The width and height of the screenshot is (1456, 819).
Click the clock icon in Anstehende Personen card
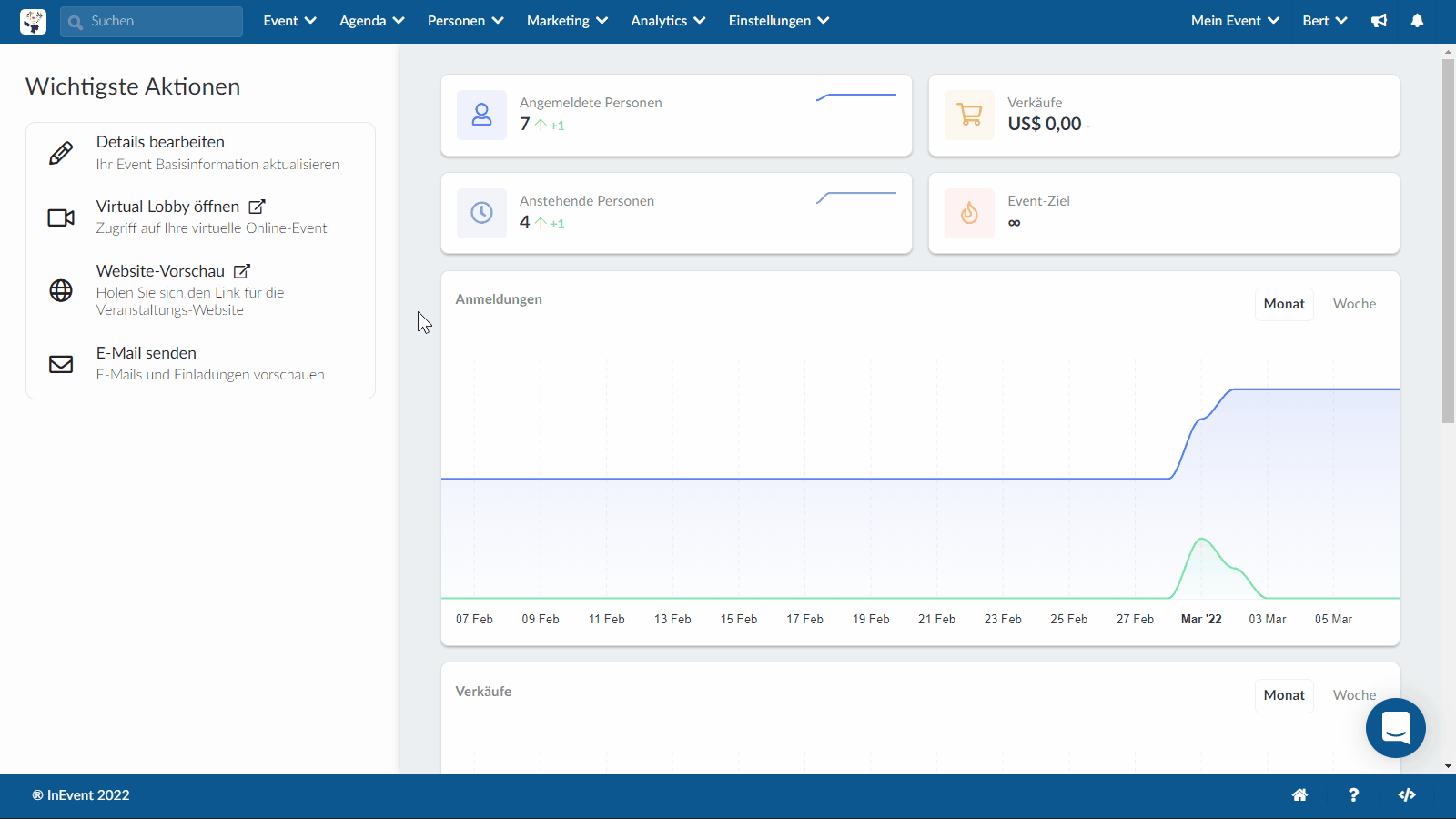point(481,213)
